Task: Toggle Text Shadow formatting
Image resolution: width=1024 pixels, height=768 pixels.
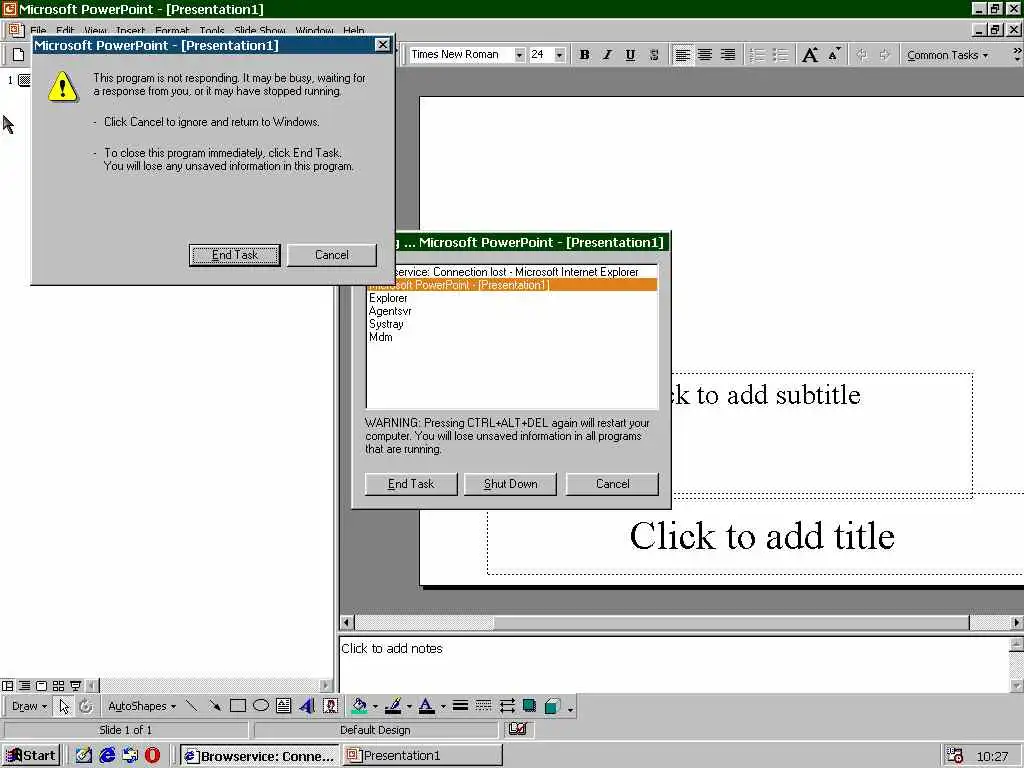Action: (654, 55)
